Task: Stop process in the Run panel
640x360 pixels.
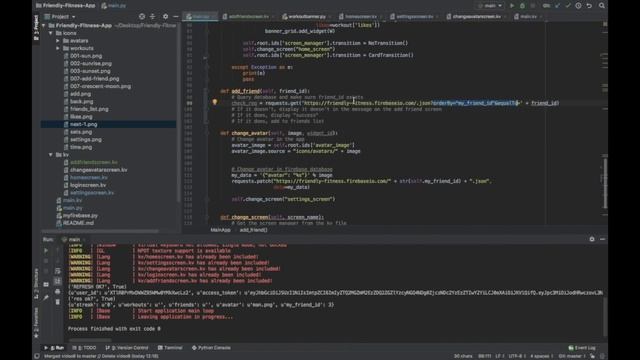Action: pos(46,261)
